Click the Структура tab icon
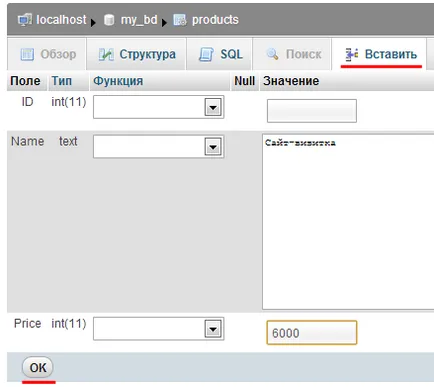The height and width of the screenshot is (387, 434). coord(106,54)
